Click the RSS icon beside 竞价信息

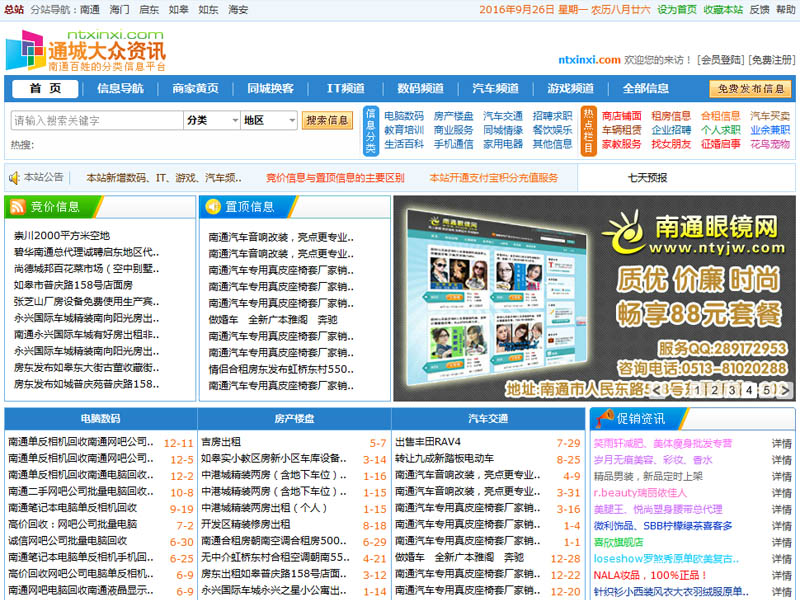point(18,207)
